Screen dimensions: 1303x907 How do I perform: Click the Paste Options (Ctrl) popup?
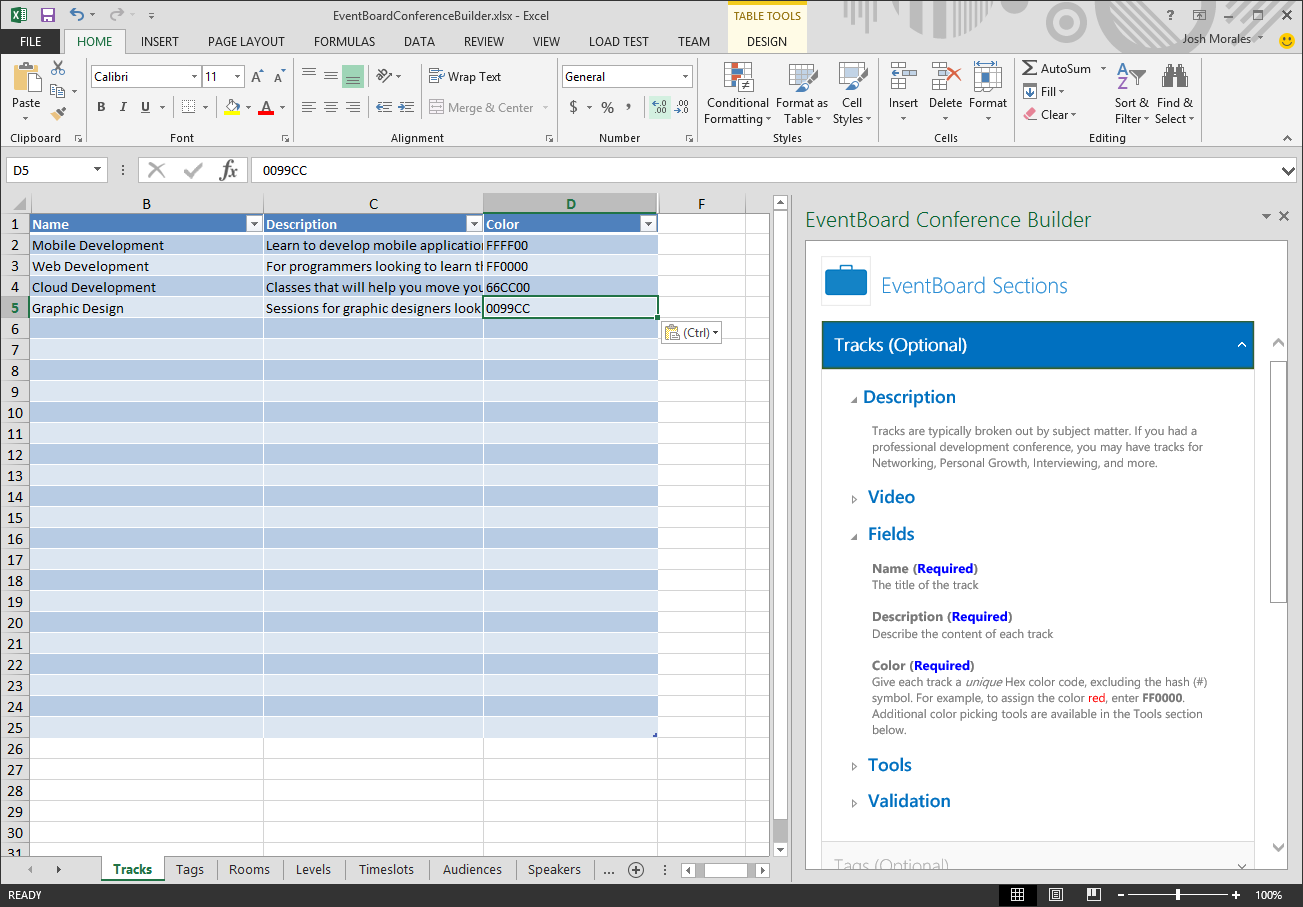[691, 331]
